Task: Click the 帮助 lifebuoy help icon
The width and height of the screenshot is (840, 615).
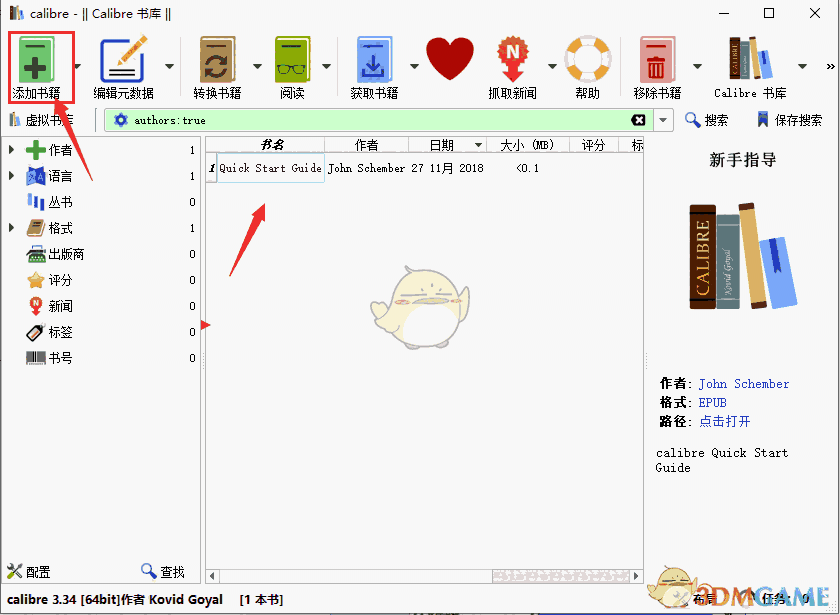Action: [x=588, y=60]
